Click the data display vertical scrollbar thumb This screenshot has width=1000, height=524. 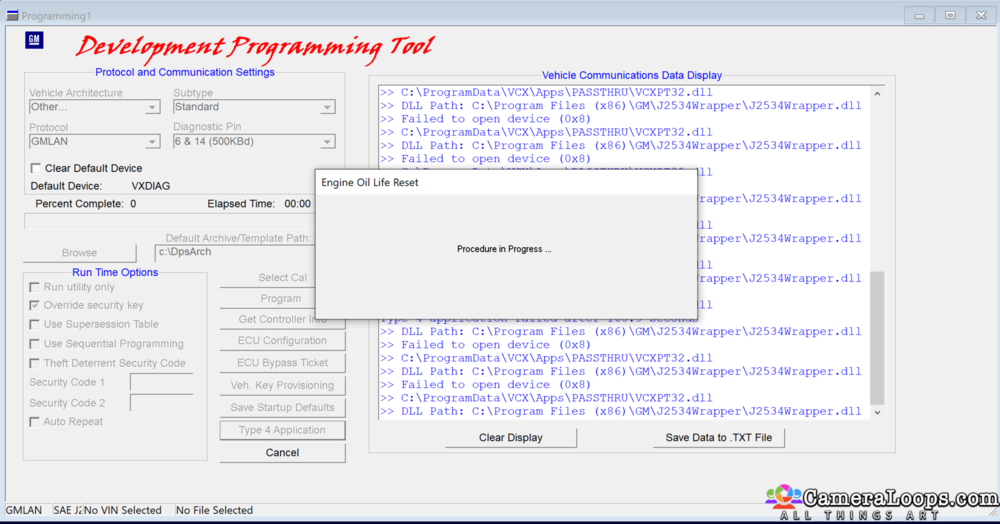pyautogui.click(x=878, y=338)
